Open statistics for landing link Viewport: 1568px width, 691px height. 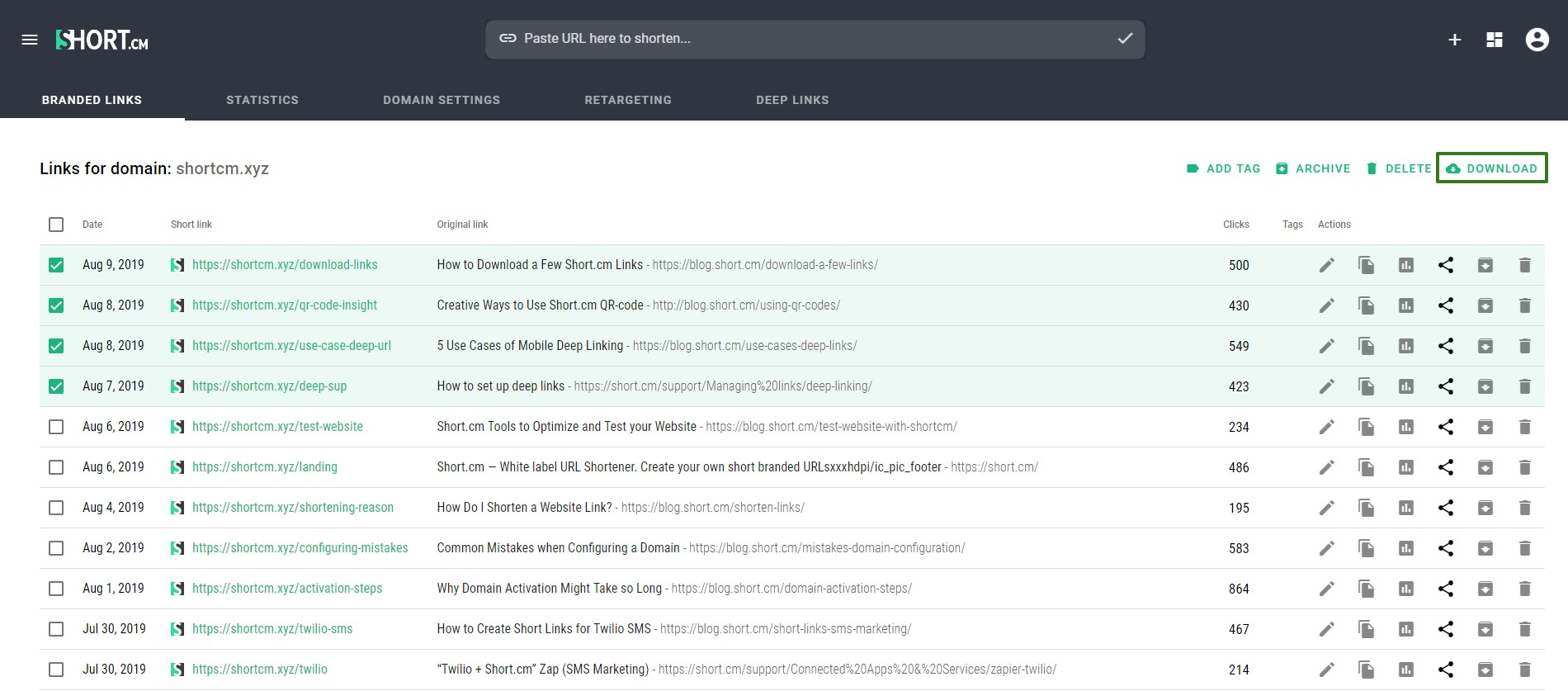[1406, 467]
